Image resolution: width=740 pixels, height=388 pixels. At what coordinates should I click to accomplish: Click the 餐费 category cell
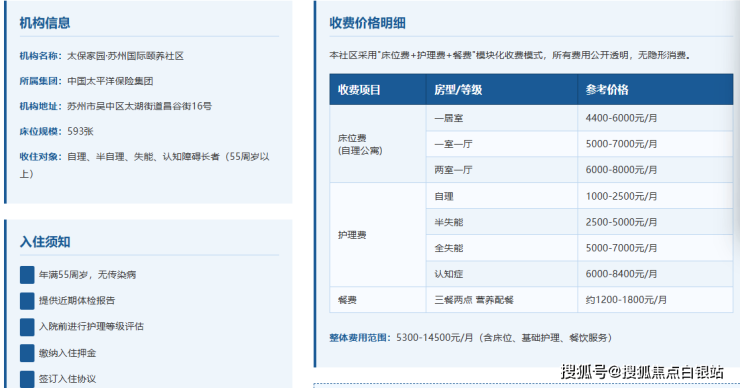[x=378, y=300]
